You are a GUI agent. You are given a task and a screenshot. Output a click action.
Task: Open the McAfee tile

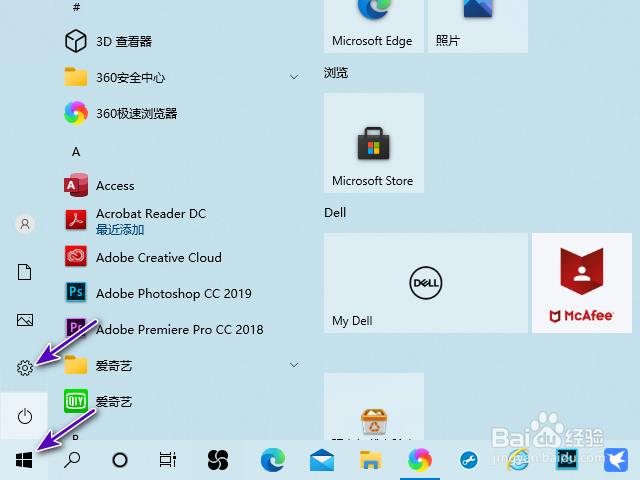[582, 283]
